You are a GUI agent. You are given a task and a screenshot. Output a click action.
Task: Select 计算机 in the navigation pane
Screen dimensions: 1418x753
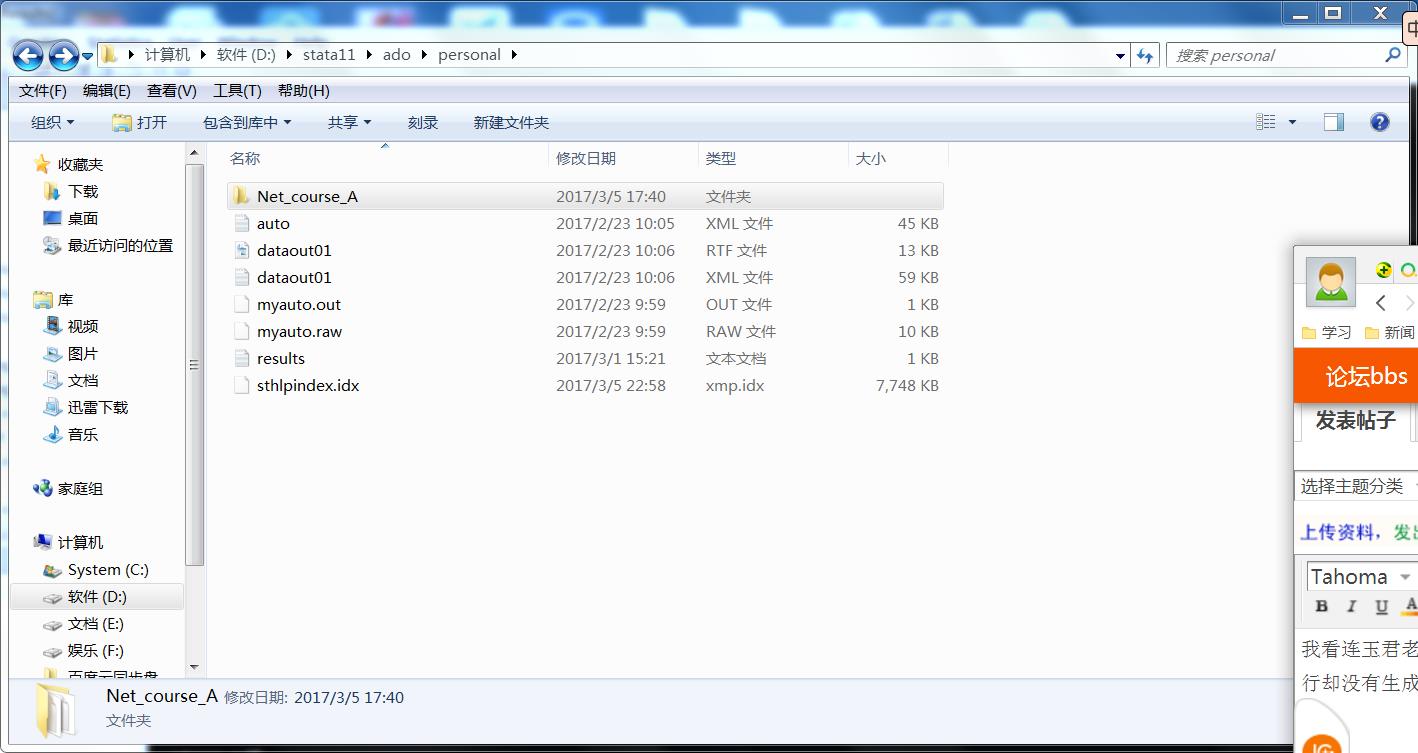pyautogui.click(x=80, y=542)
